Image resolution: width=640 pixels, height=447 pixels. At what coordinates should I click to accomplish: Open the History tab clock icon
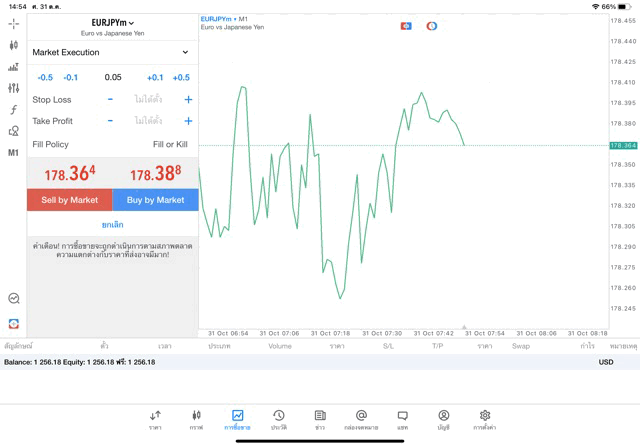(x=278, y=419)
